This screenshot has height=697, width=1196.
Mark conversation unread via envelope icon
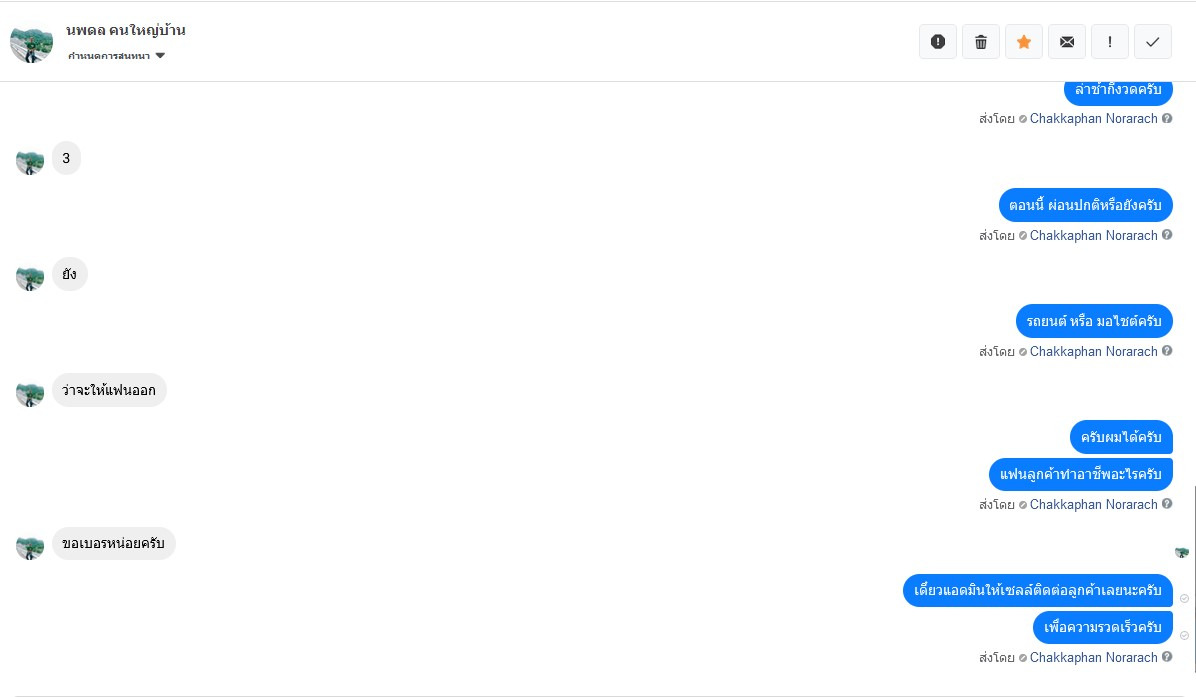click(1067, 42)
